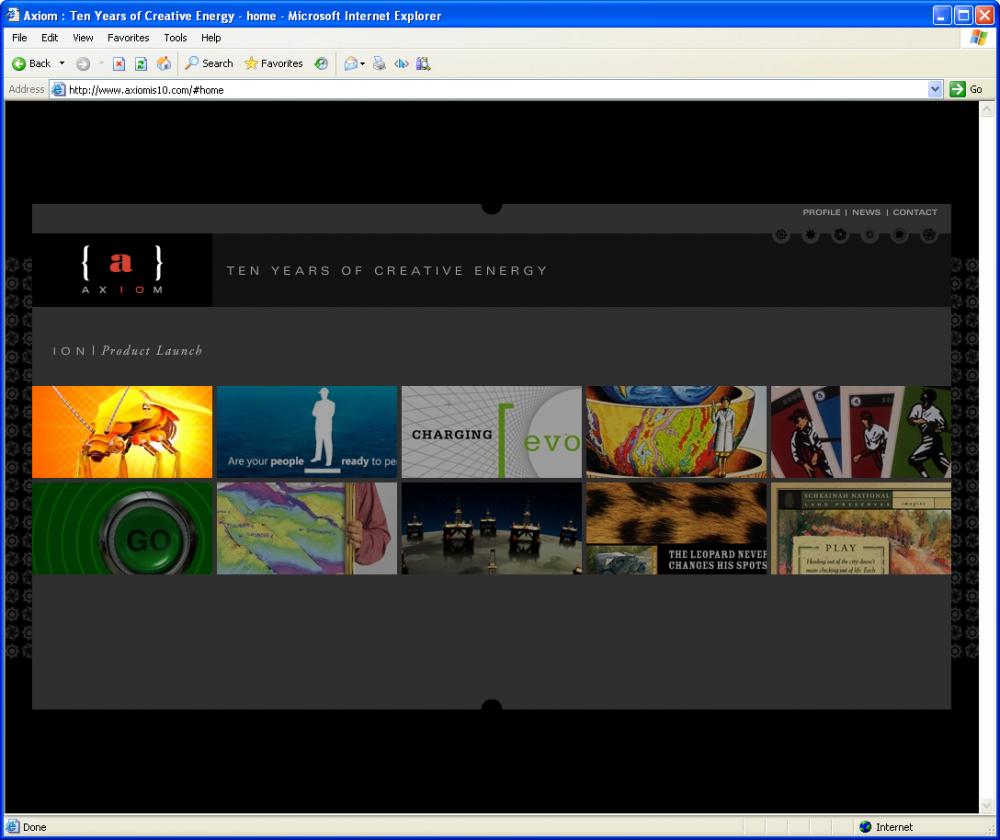Open the History toolbar icon

point(321,64)
